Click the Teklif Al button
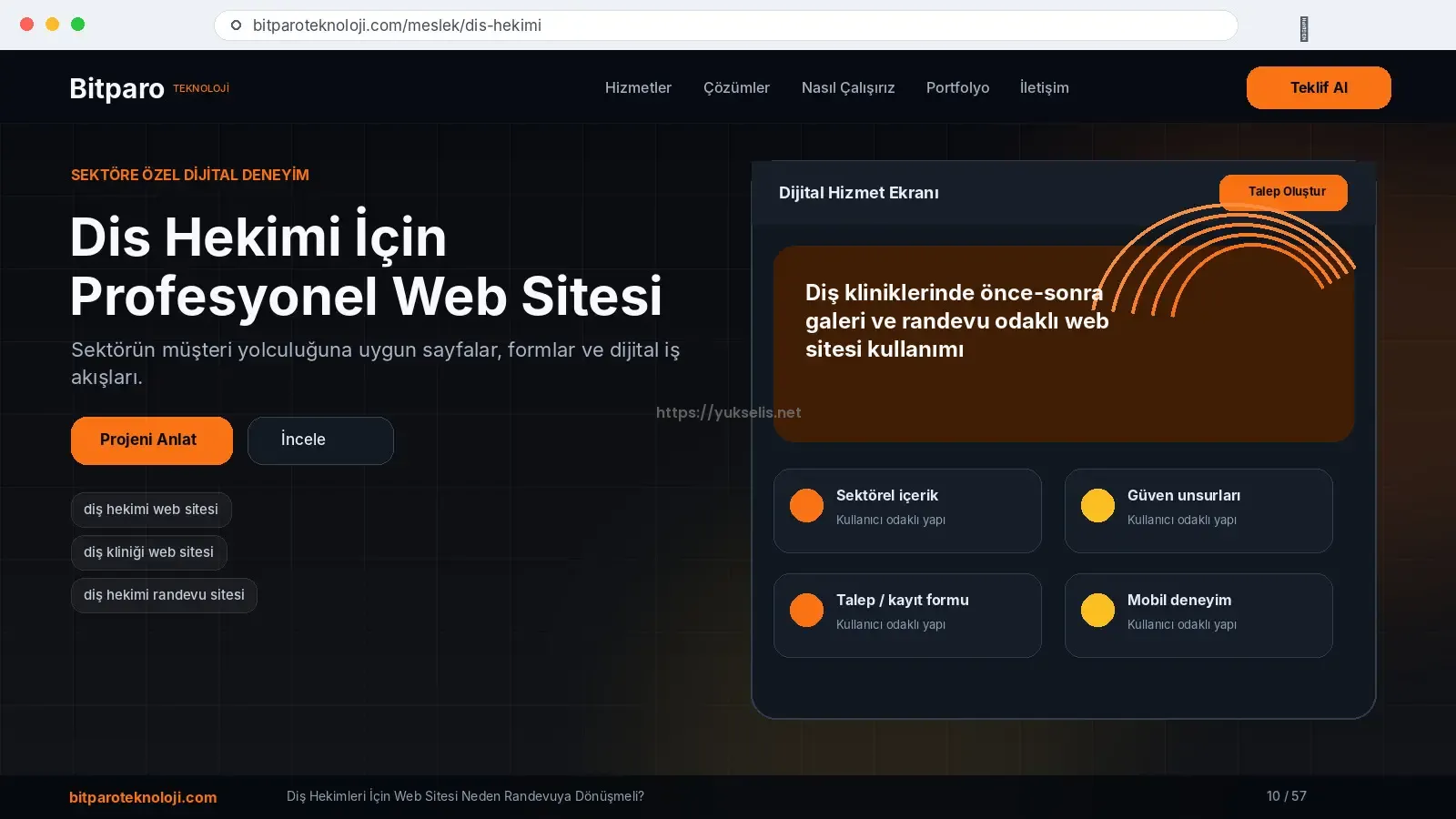 click(x=1319, y=87)
